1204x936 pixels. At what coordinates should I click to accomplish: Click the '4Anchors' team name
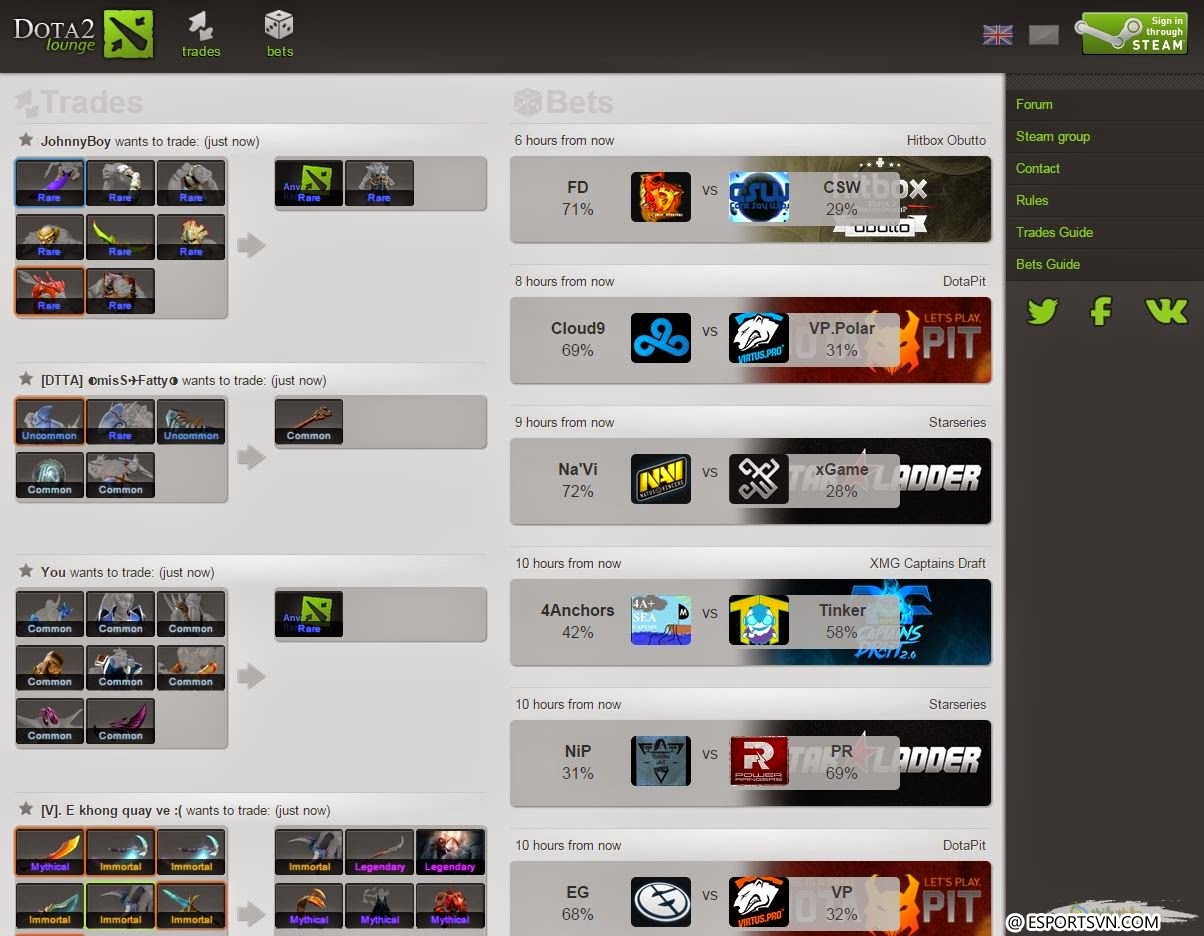click(x=577, y=610)
